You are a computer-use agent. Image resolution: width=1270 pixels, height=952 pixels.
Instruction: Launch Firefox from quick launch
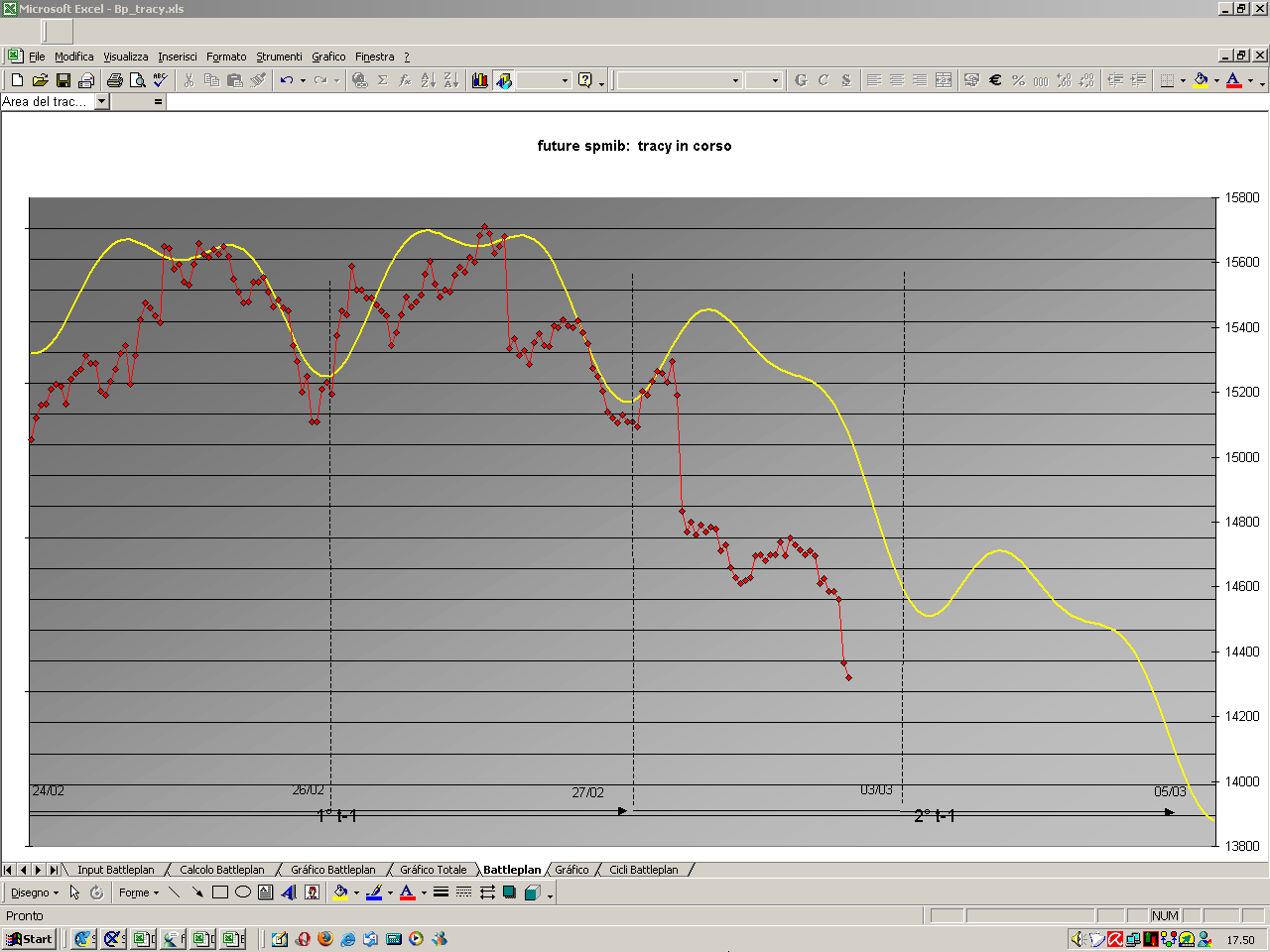(x=325, y=939)
